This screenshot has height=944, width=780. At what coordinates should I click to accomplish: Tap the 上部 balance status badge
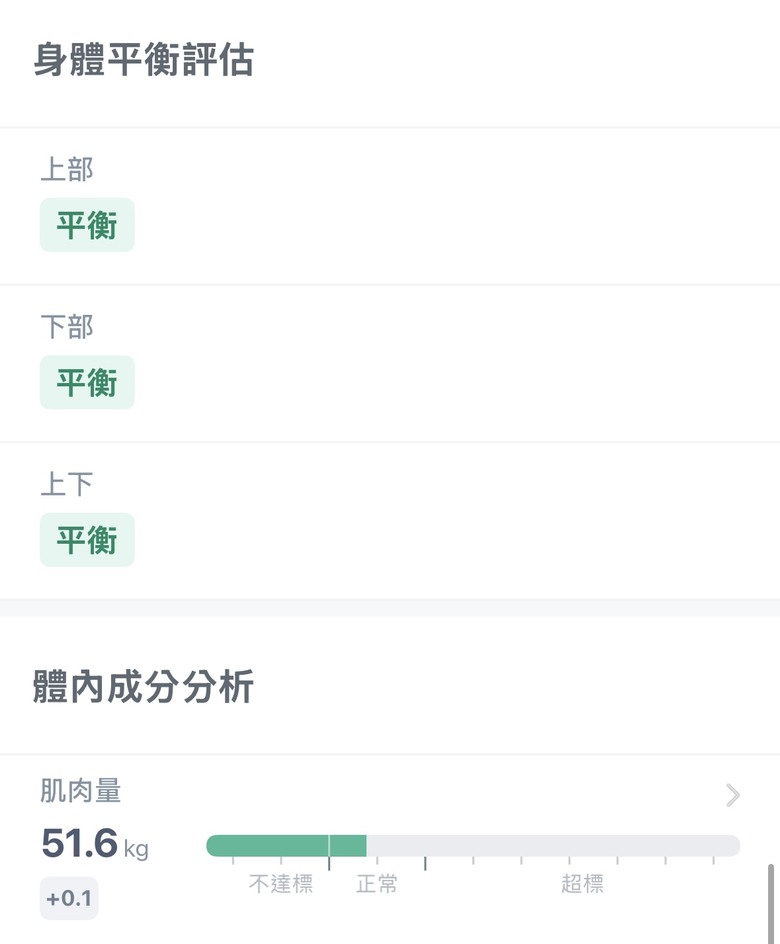87,225
